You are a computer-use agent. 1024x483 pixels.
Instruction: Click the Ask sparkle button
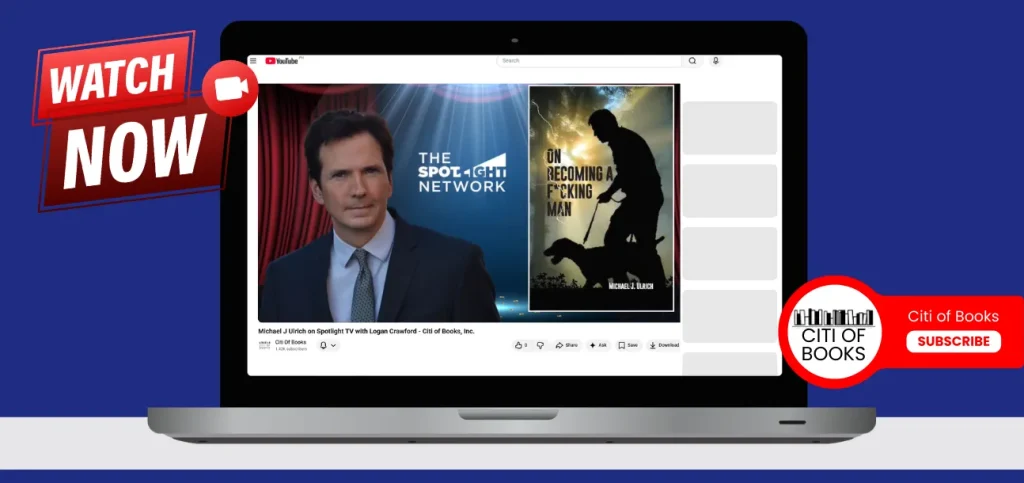598,345
